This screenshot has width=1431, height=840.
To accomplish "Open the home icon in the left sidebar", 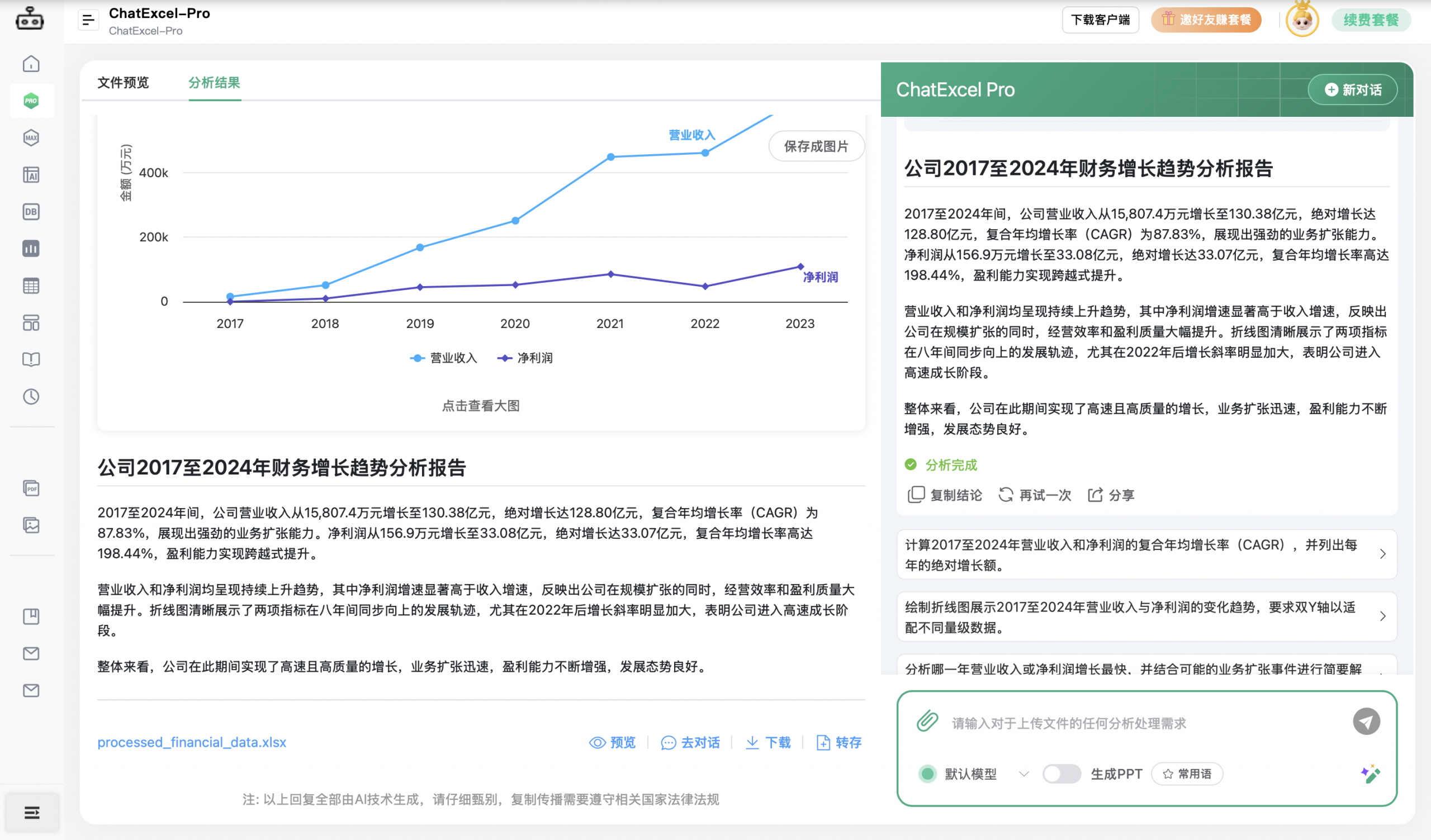I will click(x=32, y=64).
